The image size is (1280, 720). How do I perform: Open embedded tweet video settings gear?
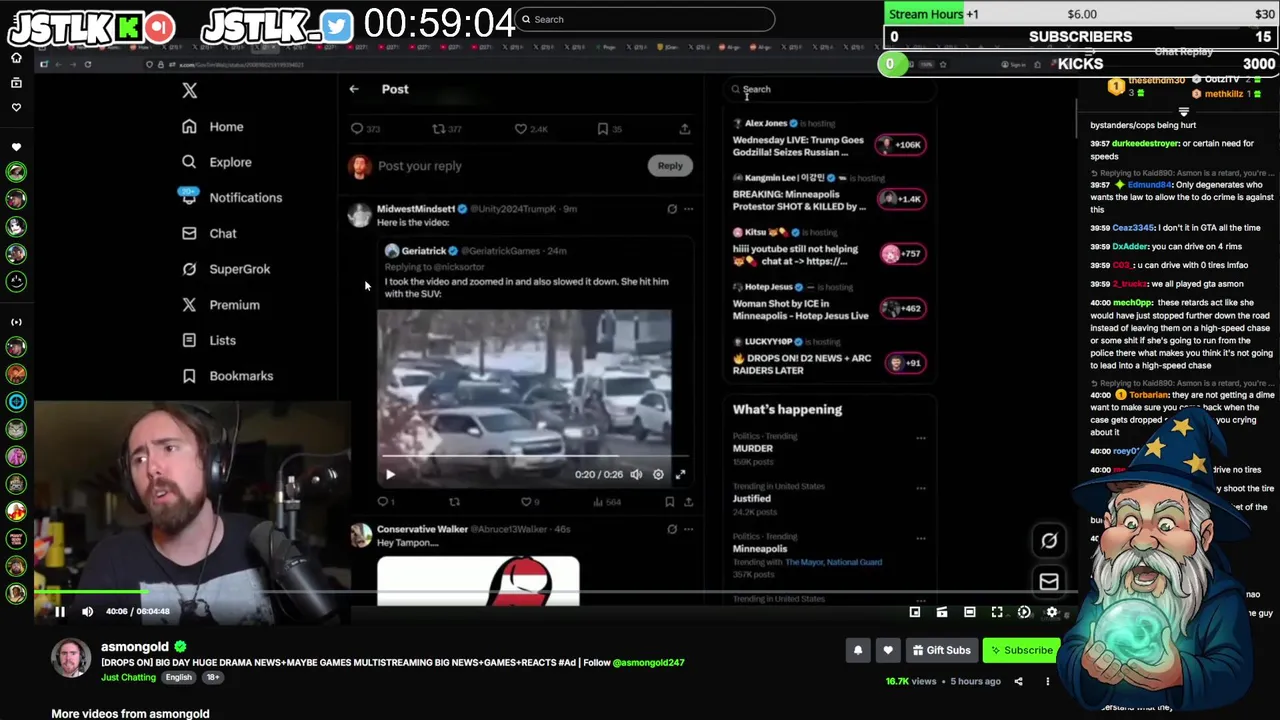click(x=658, y=475)
